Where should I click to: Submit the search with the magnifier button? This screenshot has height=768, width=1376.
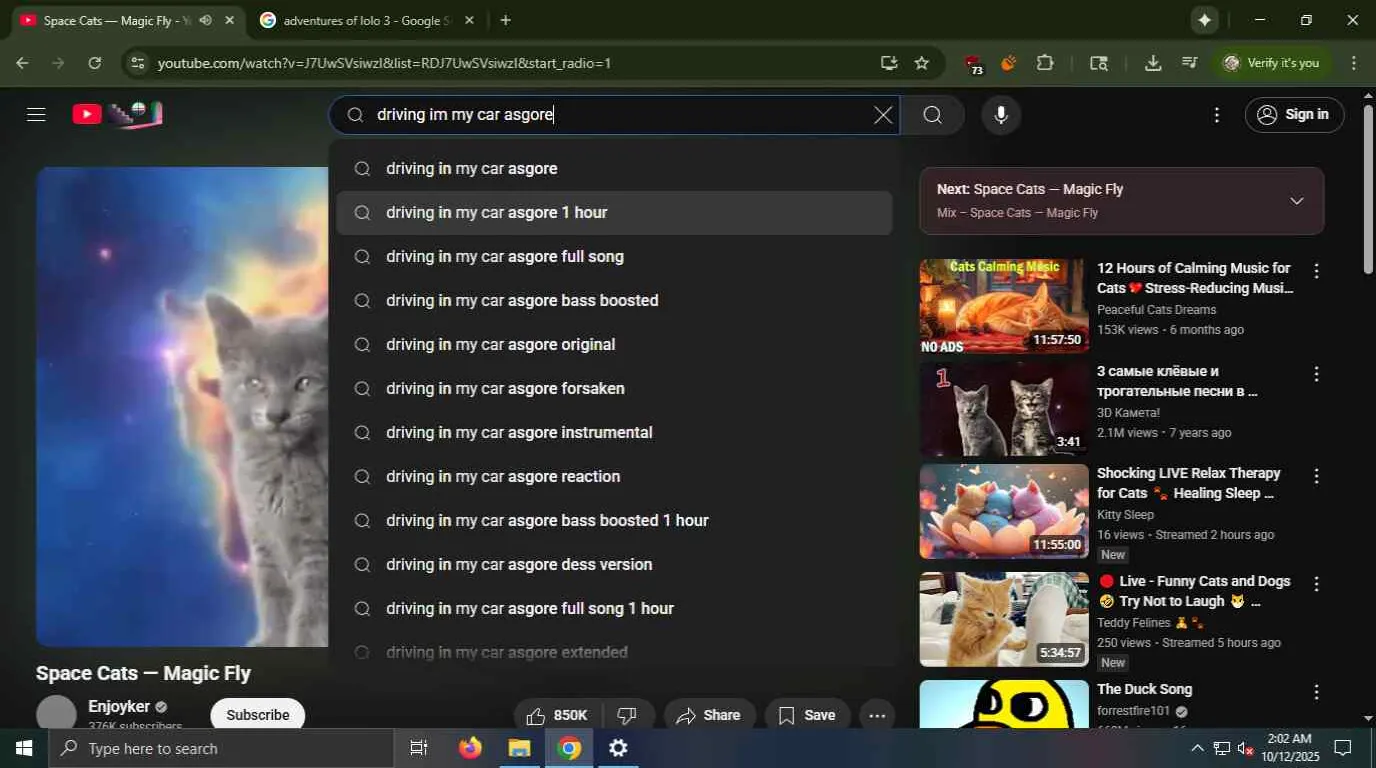point(932,115)
